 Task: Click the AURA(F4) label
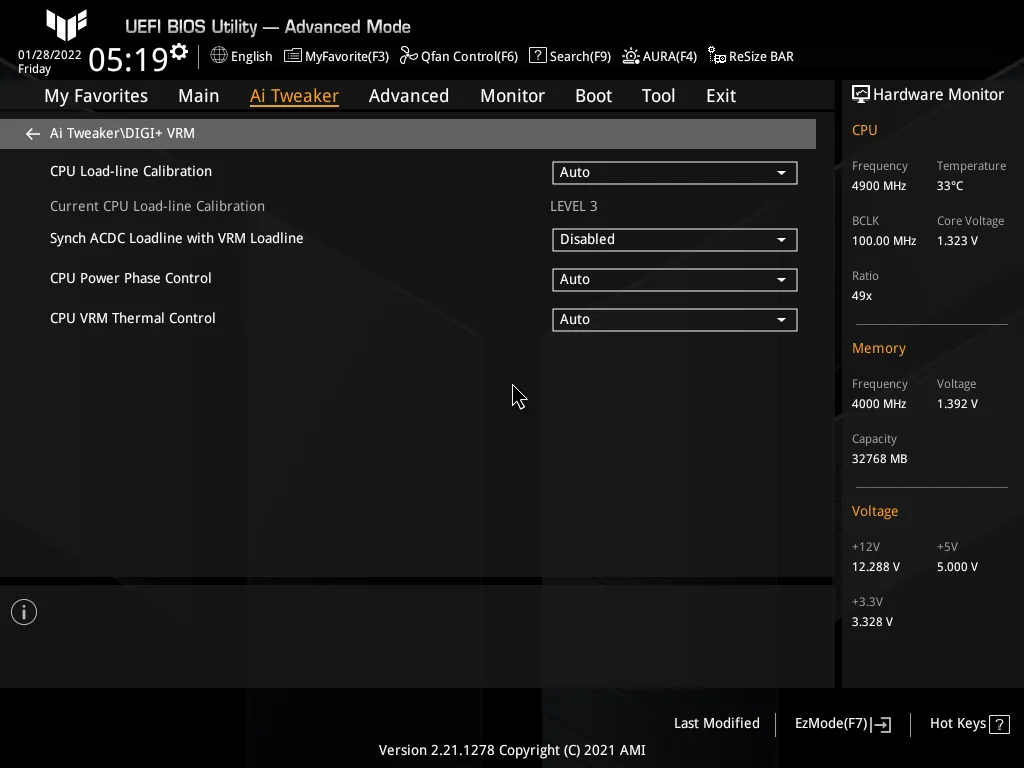coord(669,57)
